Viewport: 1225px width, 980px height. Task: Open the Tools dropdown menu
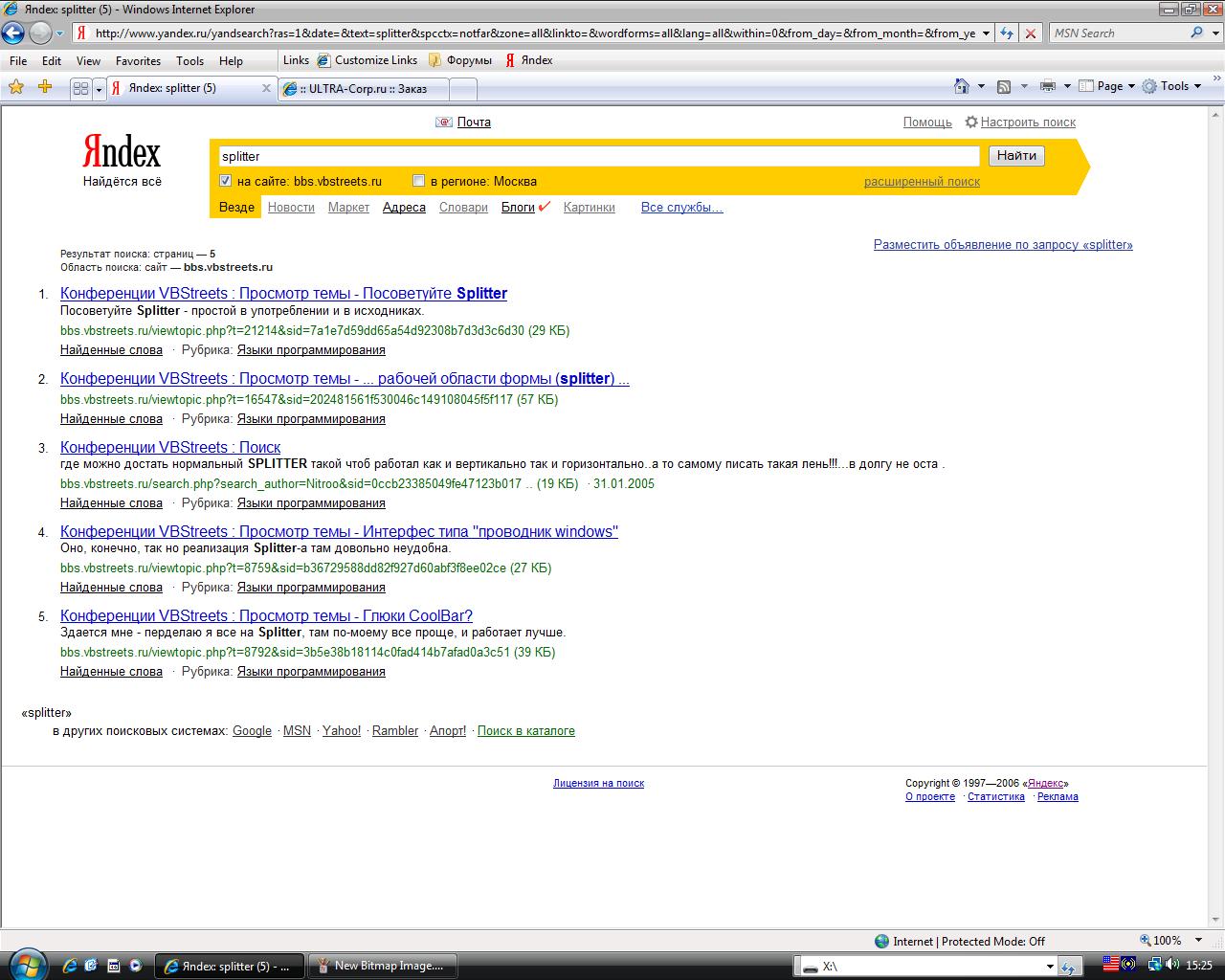pos(1174,85)
